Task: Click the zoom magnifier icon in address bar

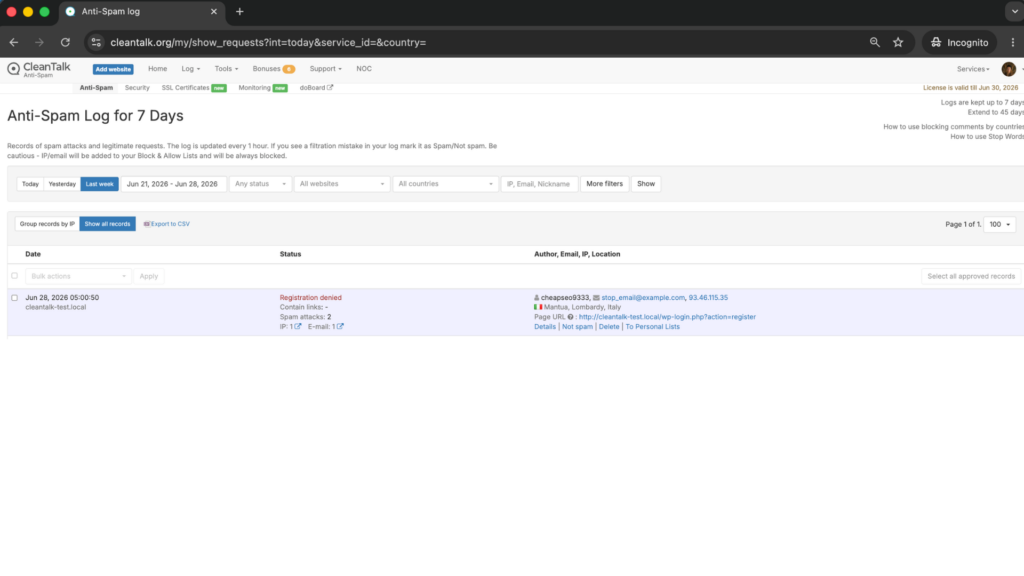Action: [x=874, y=42]
